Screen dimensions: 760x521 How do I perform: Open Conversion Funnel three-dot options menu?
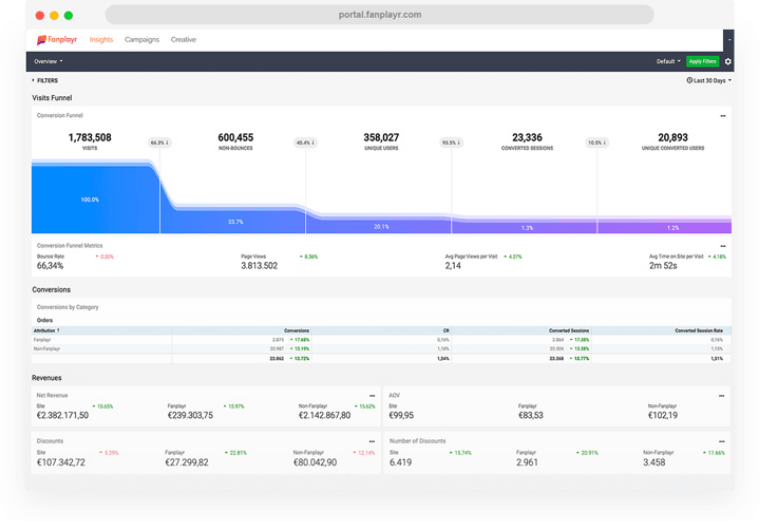[723, 116]
